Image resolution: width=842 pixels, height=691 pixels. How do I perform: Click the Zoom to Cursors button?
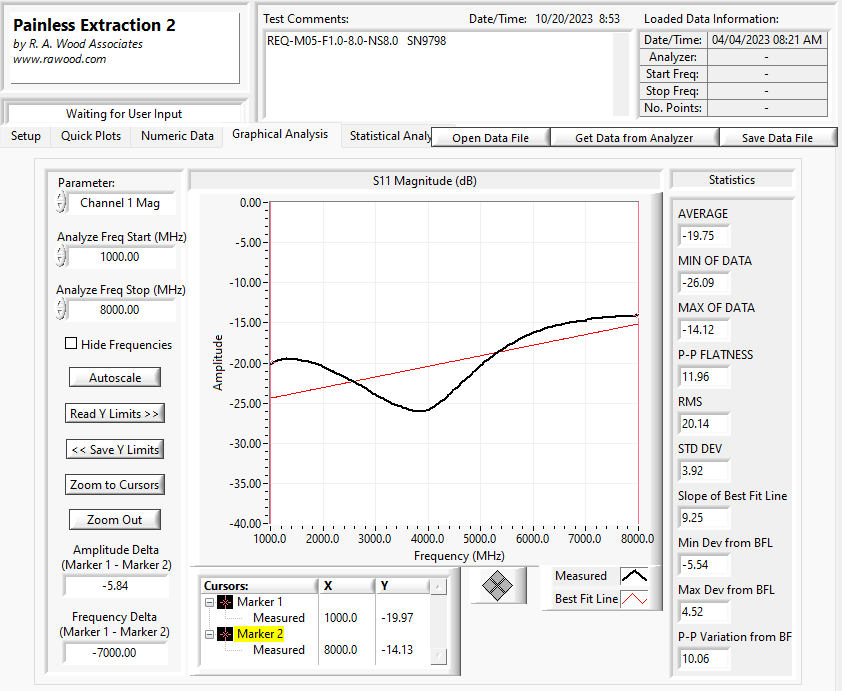coord(115,484)
